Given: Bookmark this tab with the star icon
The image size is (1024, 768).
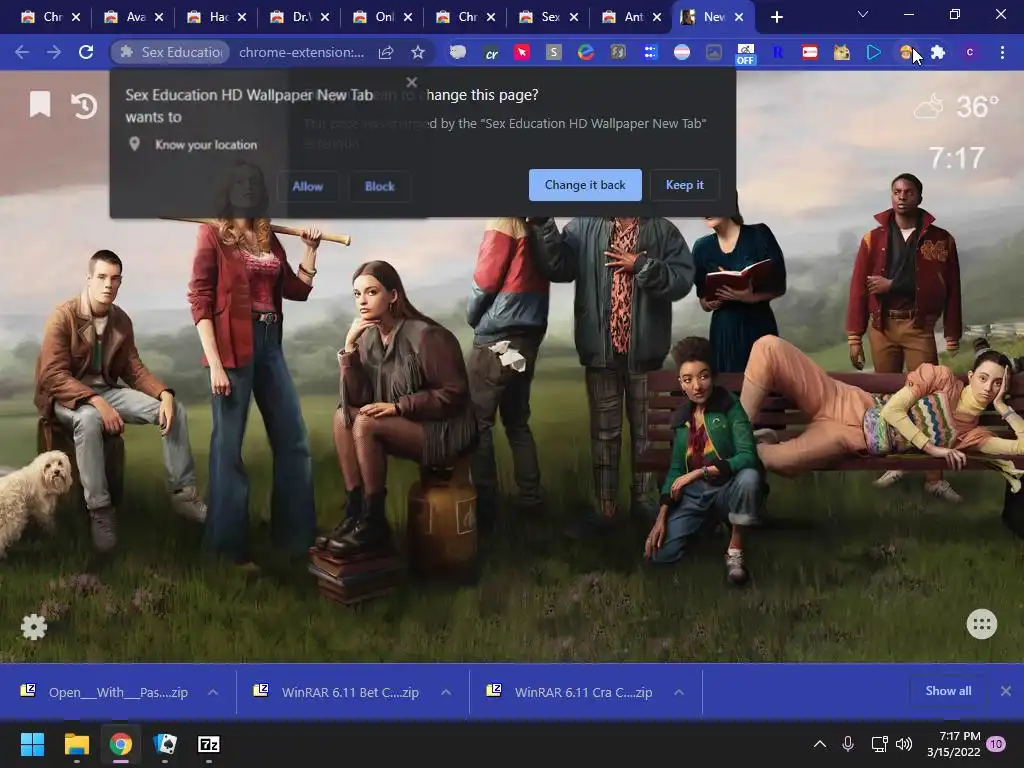Looking at the screenshot, I should click(418, 52).
